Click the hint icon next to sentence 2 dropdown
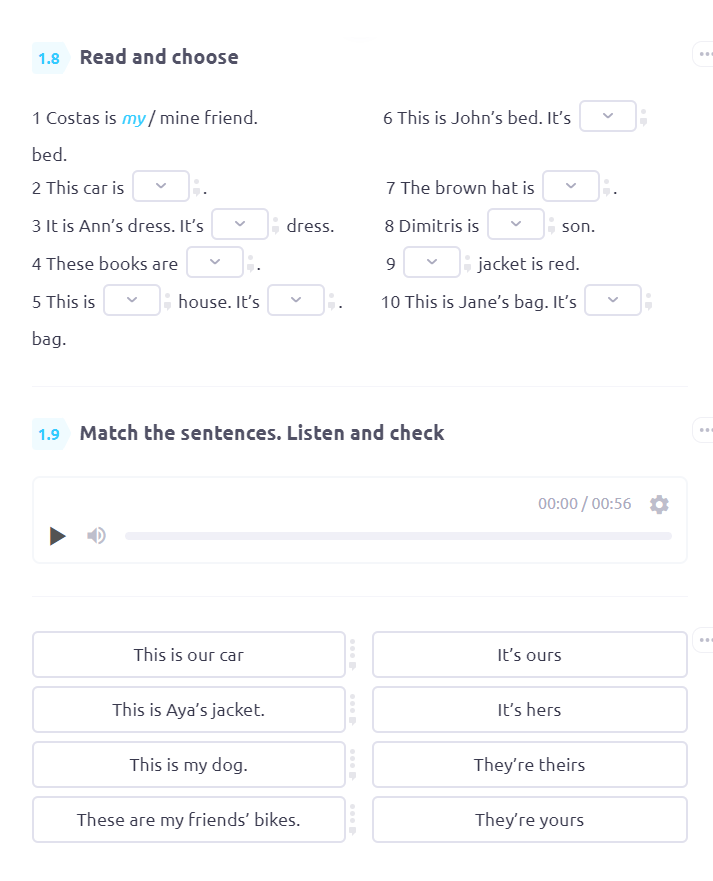 pos(197,187)
